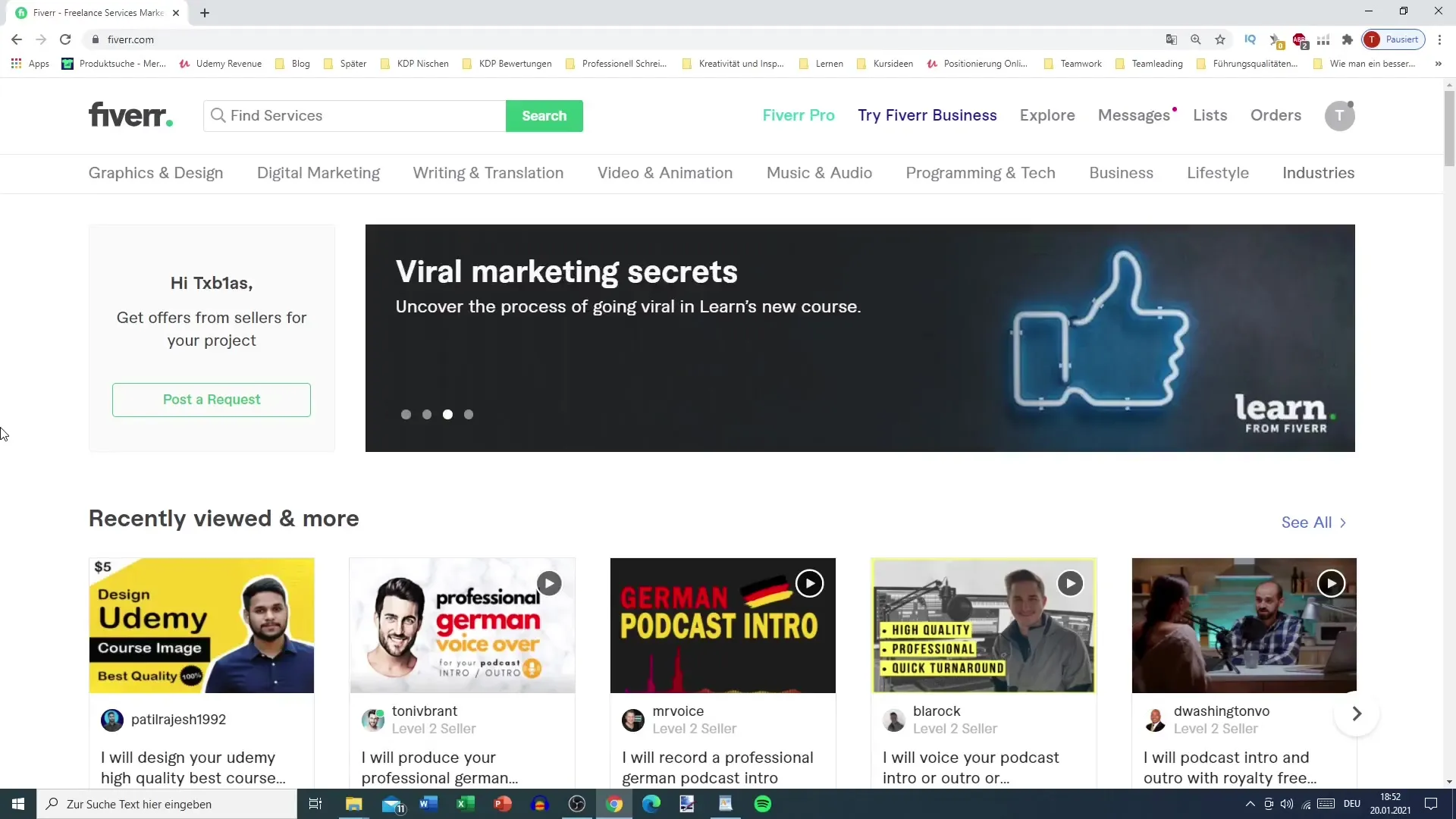Select second banner carousel dot
Screen dimensions: 1456x819
point(427,415)
